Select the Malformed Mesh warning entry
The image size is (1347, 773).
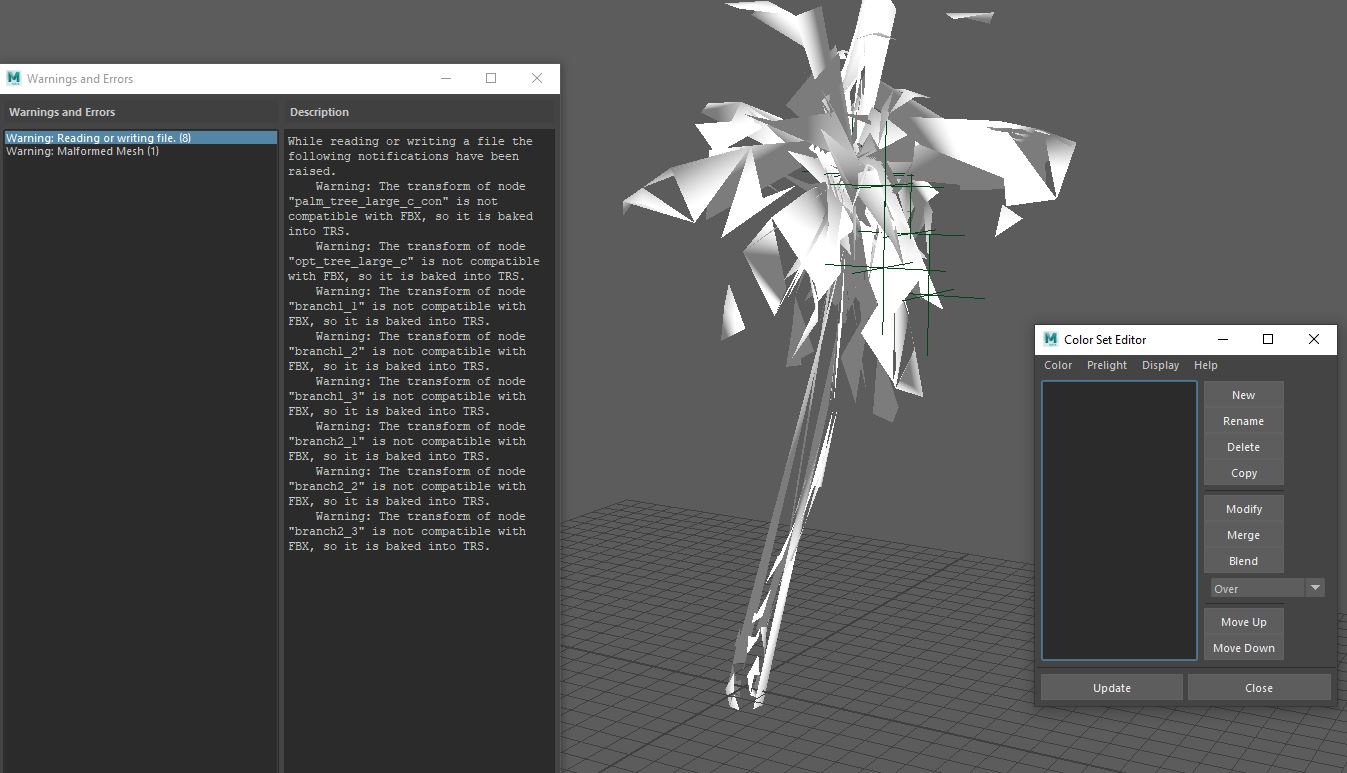click(86, 151)
